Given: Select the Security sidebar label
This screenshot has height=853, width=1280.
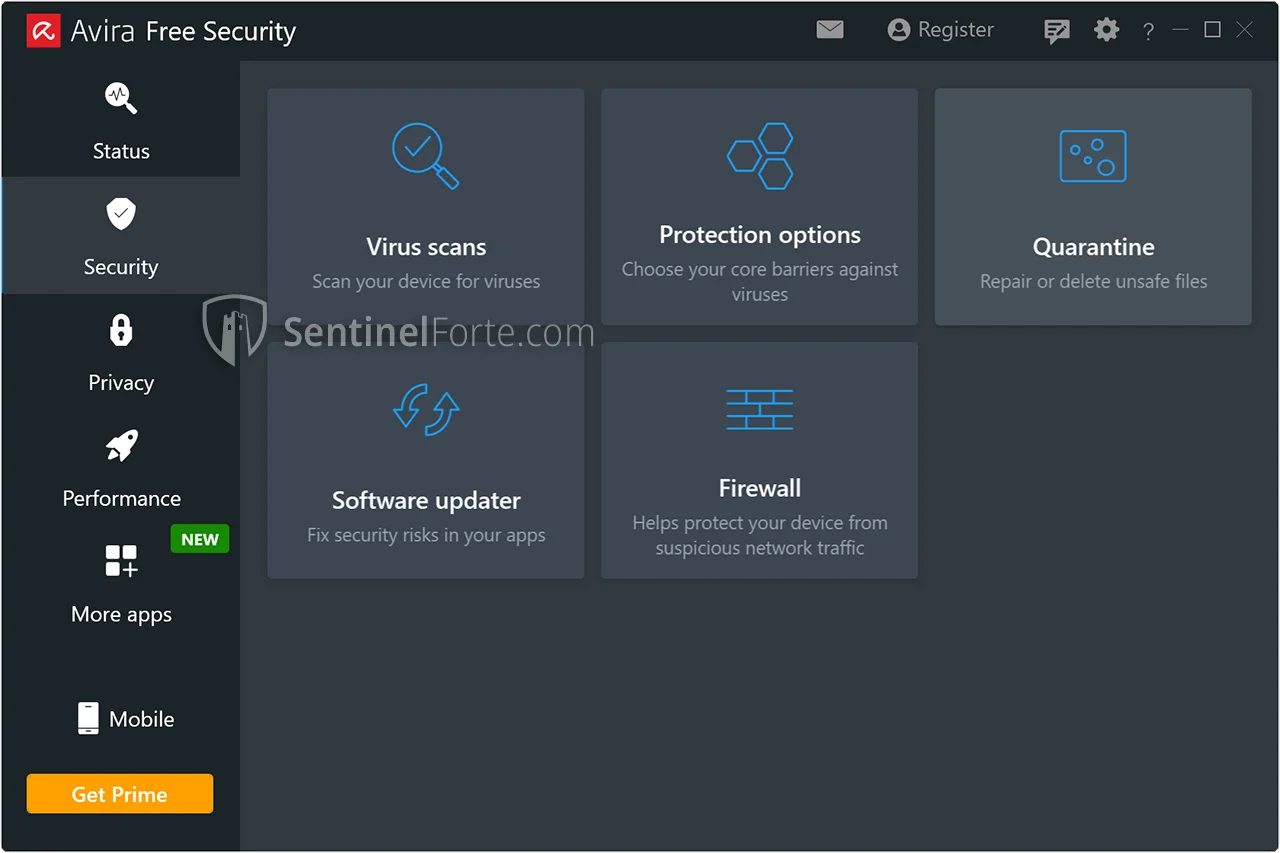Looking at the screenshot, I should tap(121, 267).
